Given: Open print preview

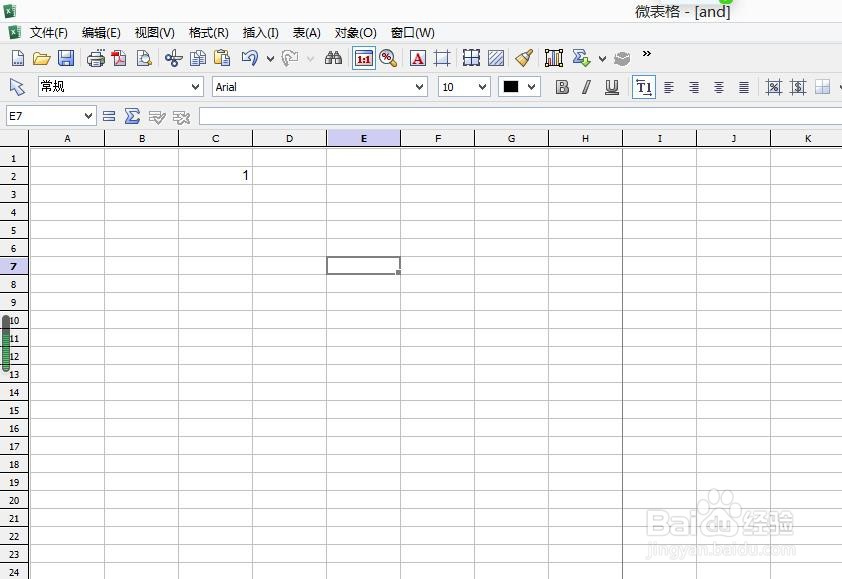Looking at the screenshot, I should point(144,58).
